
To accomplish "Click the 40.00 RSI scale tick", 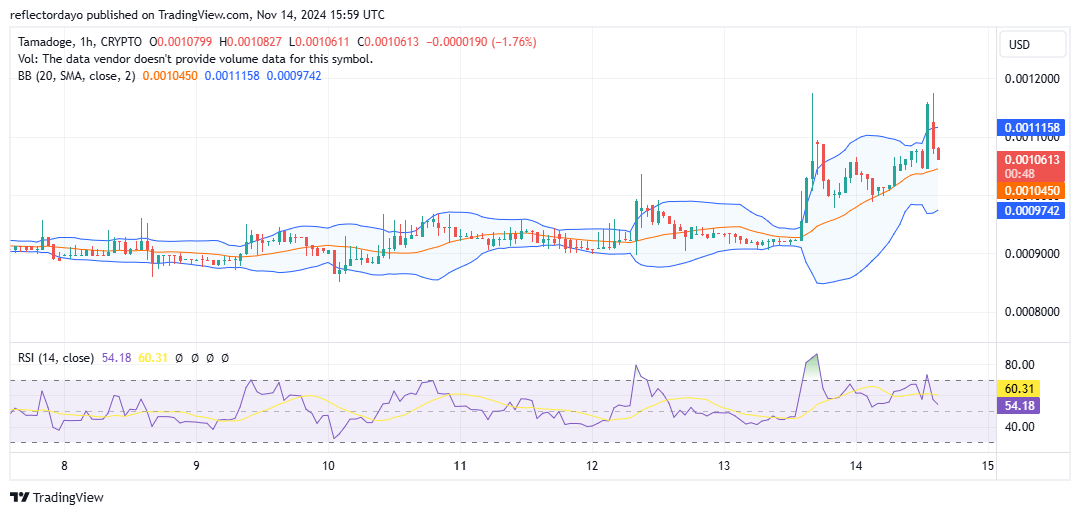I will (1020, 427).
